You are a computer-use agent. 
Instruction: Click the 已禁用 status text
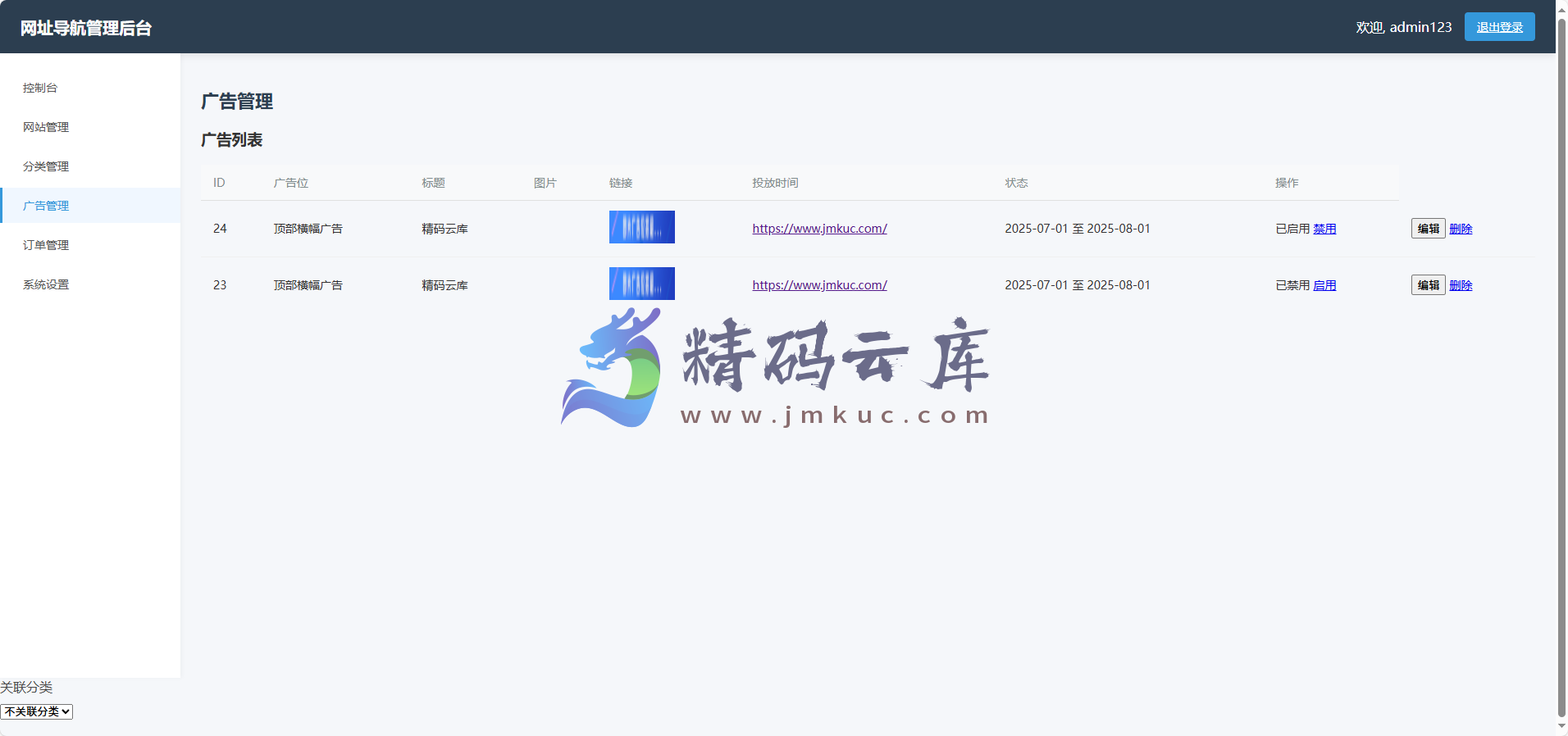pos(1292,285)
